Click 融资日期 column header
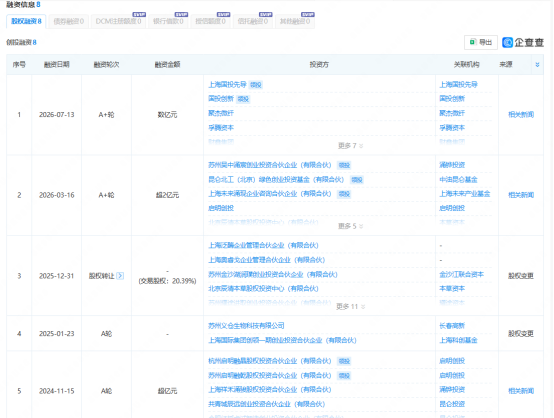 pos(57,64)
